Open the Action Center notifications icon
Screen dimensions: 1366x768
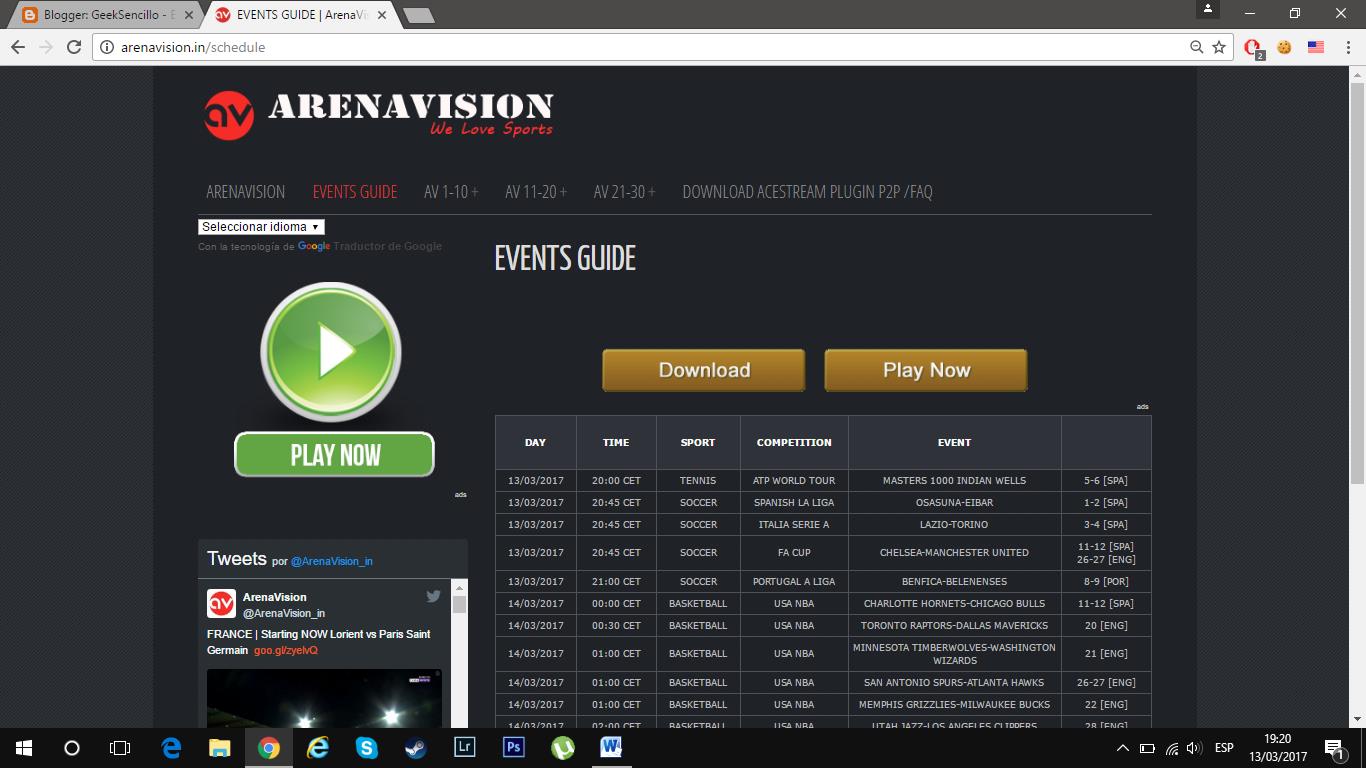point(1334,748)
